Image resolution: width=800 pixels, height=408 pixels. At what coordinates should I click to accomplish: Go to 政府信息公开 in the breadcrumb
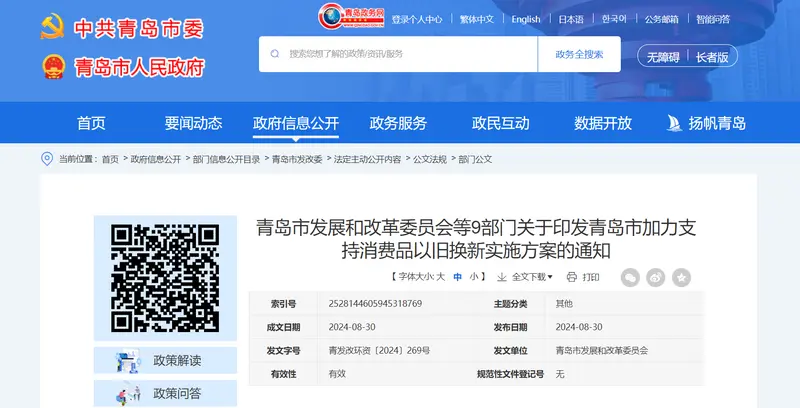coord(156,159)
